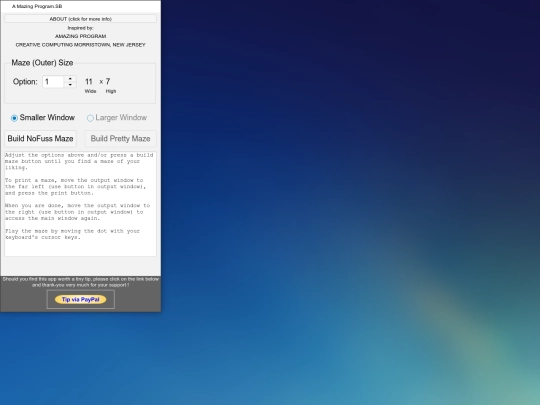The height and width of the screenshot is (405, 540).
Task: Click Build NoFuss Maze
Action: coord(40,138)
